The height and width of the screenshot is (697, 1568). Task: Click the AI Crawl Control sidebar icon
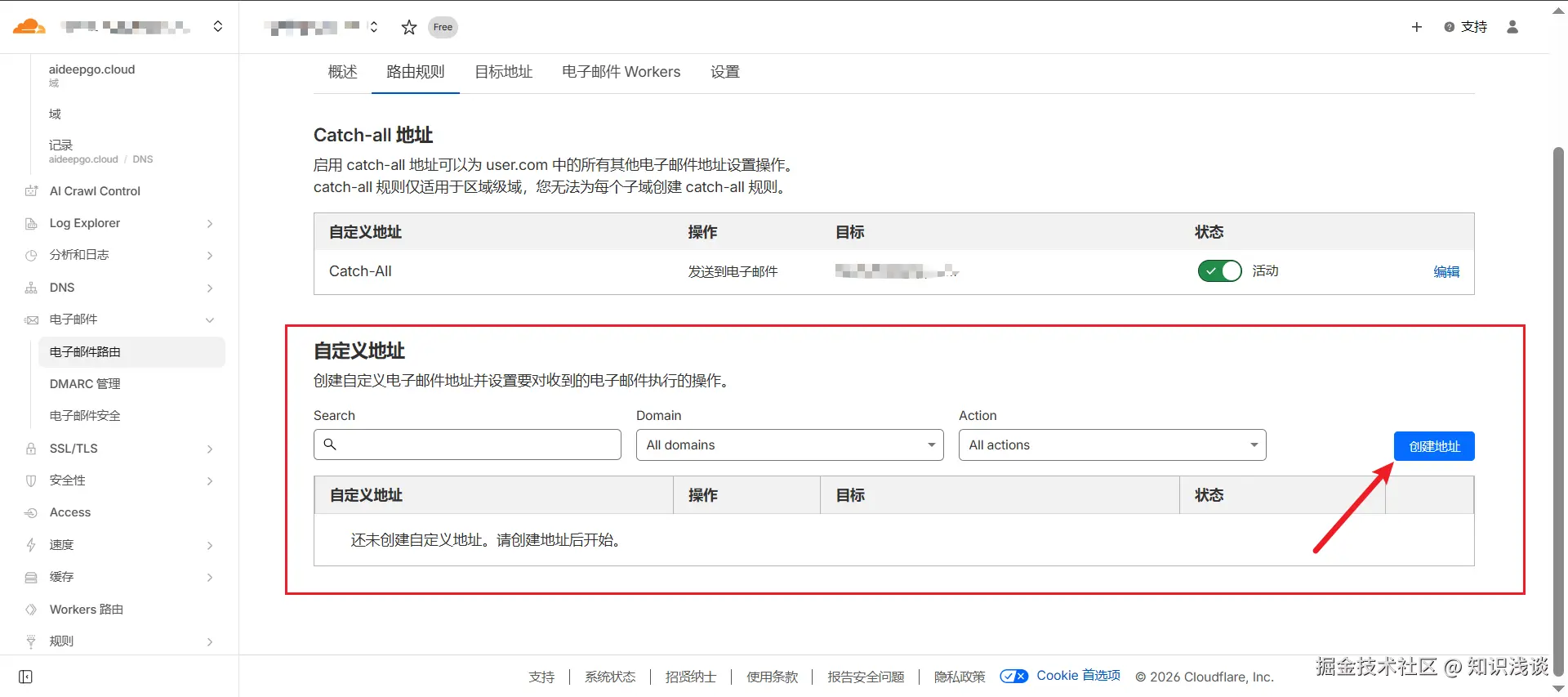click(x=31, y=191)
